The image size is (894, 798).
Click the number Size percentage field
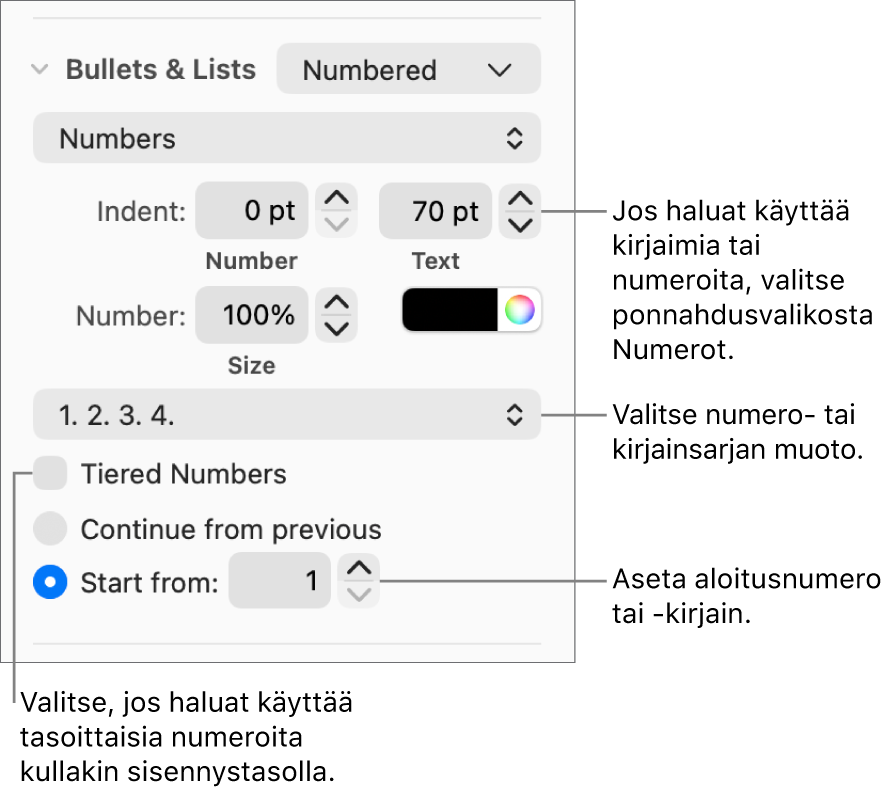[252, 316]
